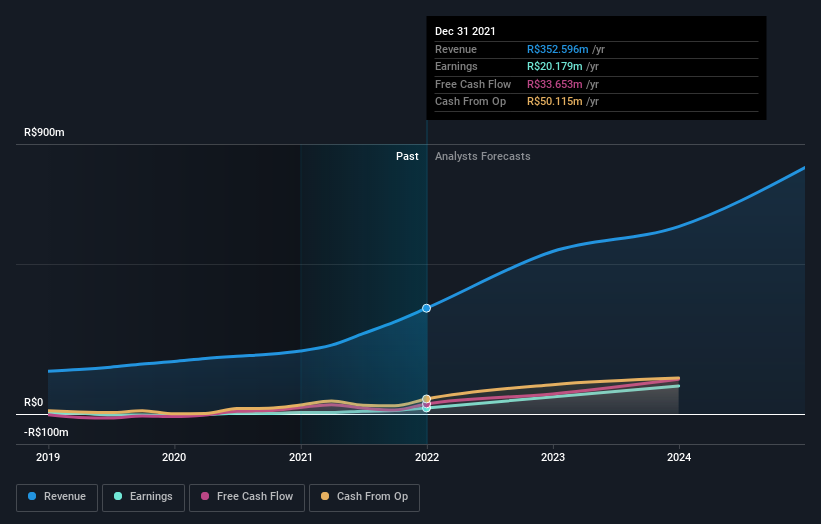Screen dimensions: 821x524
Task: Click the R$900m y-axis label
Action: click(x=45, y=132)
